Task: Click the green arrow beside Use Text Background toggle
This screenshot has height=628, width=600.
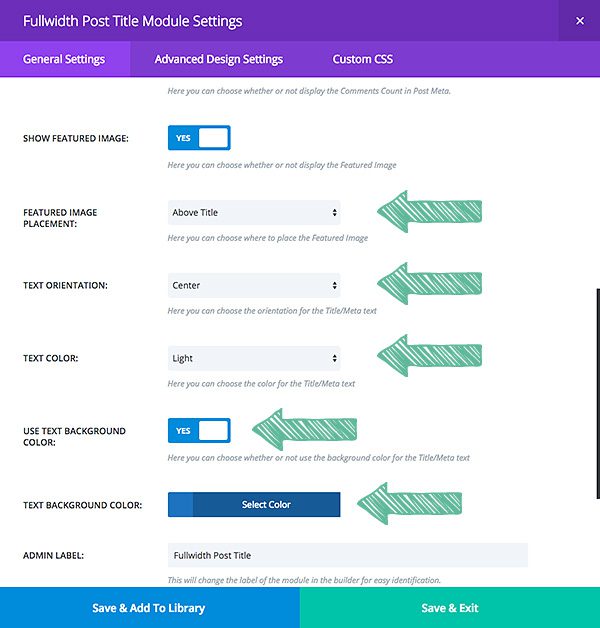Action: 304,430
